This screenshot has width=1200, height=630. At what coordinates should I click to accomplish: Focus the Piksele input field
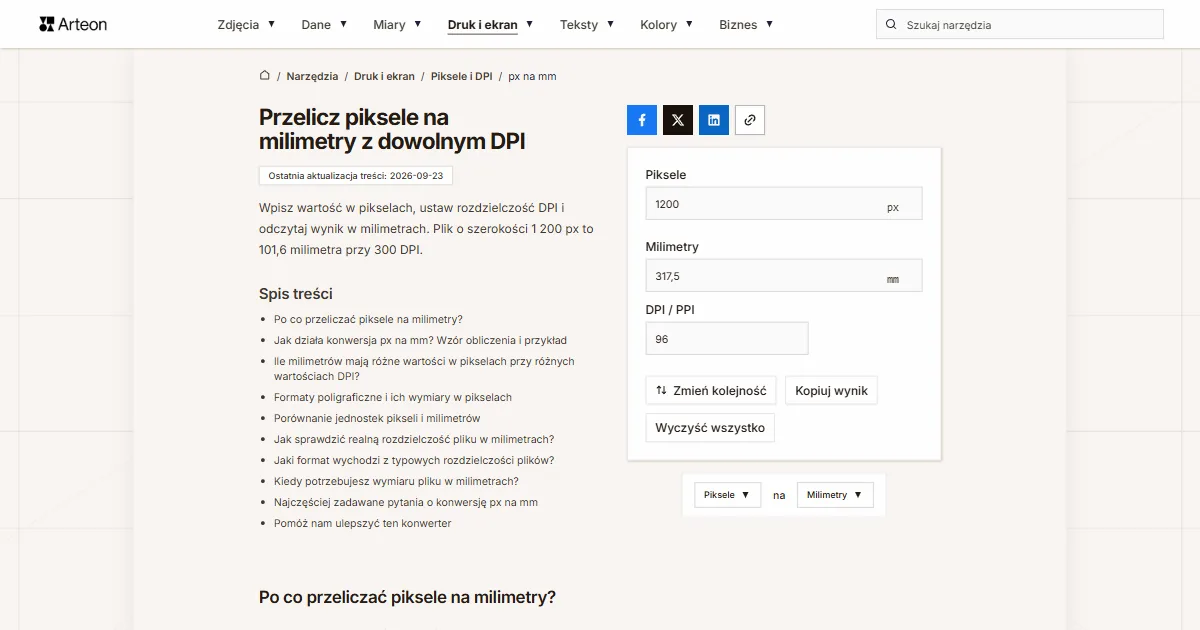coord(784,204)
